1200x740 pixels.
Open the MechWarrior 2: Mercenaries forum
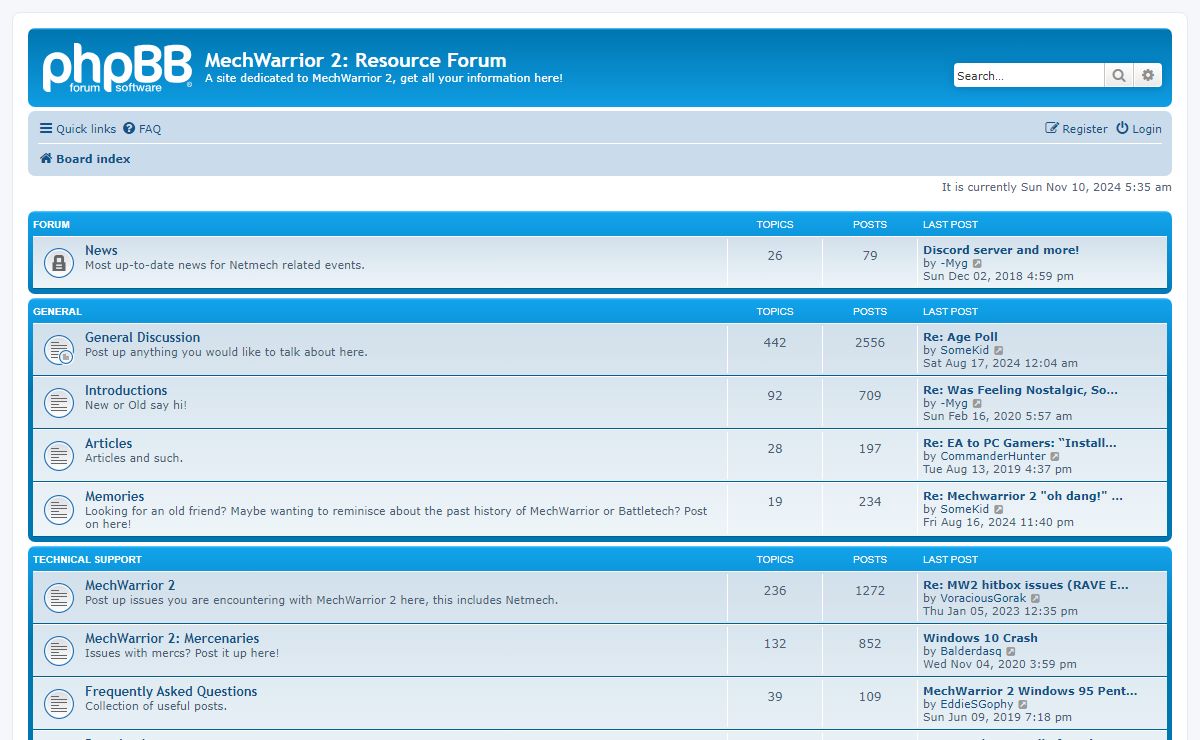[172, 638]
